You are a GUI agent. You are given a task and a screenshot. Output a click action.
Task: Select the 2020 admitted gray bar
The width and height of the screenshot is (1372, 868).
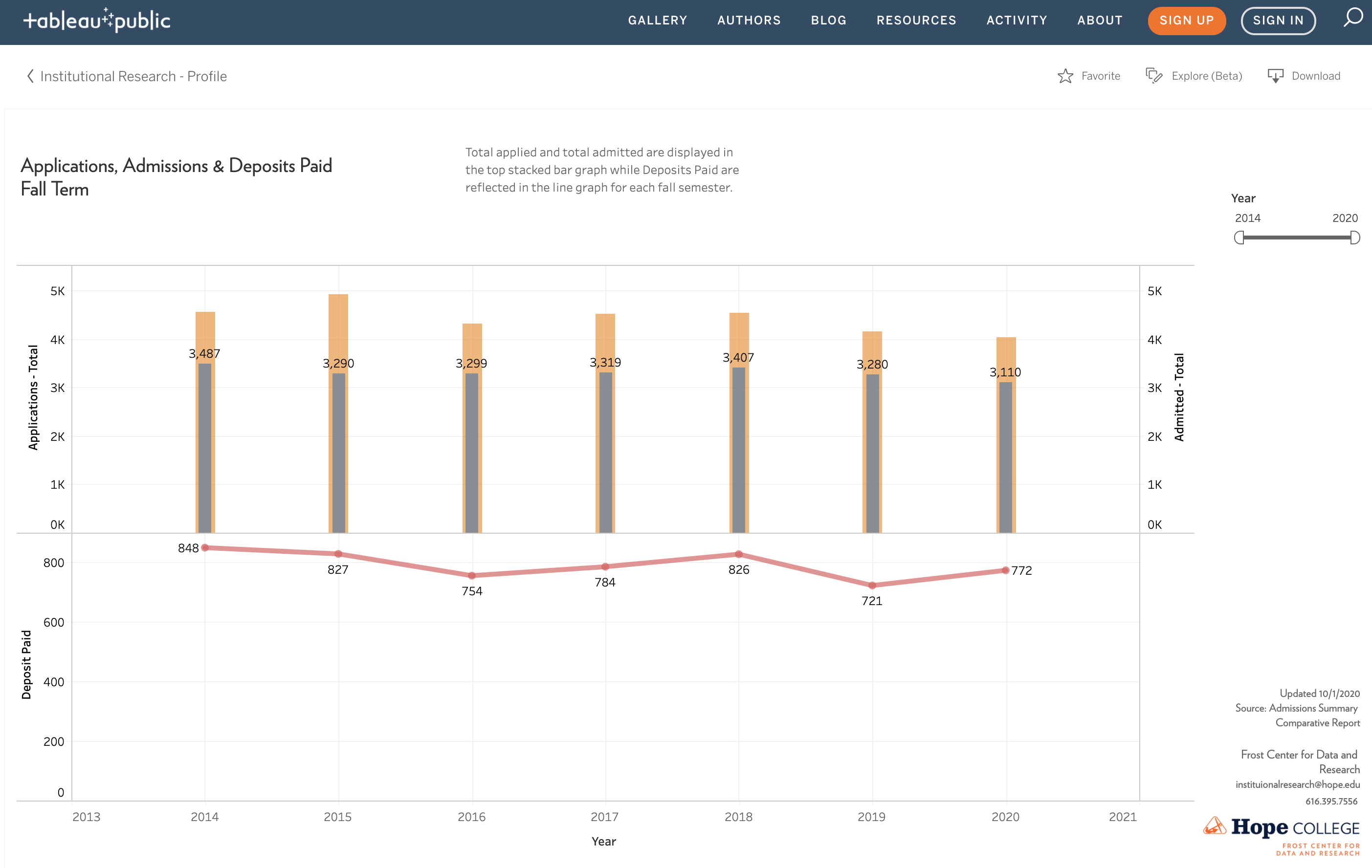[x=1006, y=456]
